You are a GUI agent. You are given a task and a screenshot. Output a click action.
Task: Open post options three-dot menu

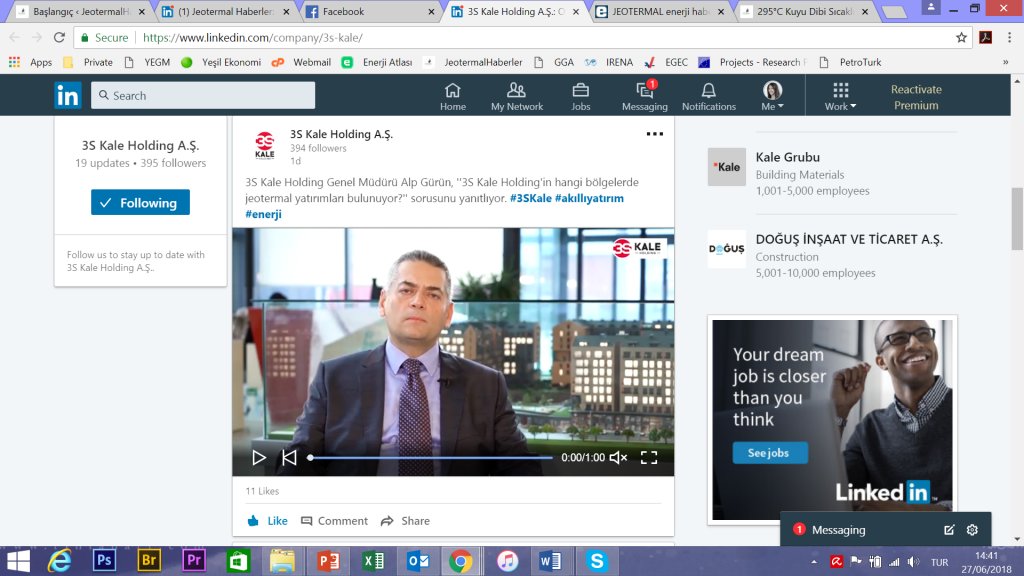(x=655, y=133)
